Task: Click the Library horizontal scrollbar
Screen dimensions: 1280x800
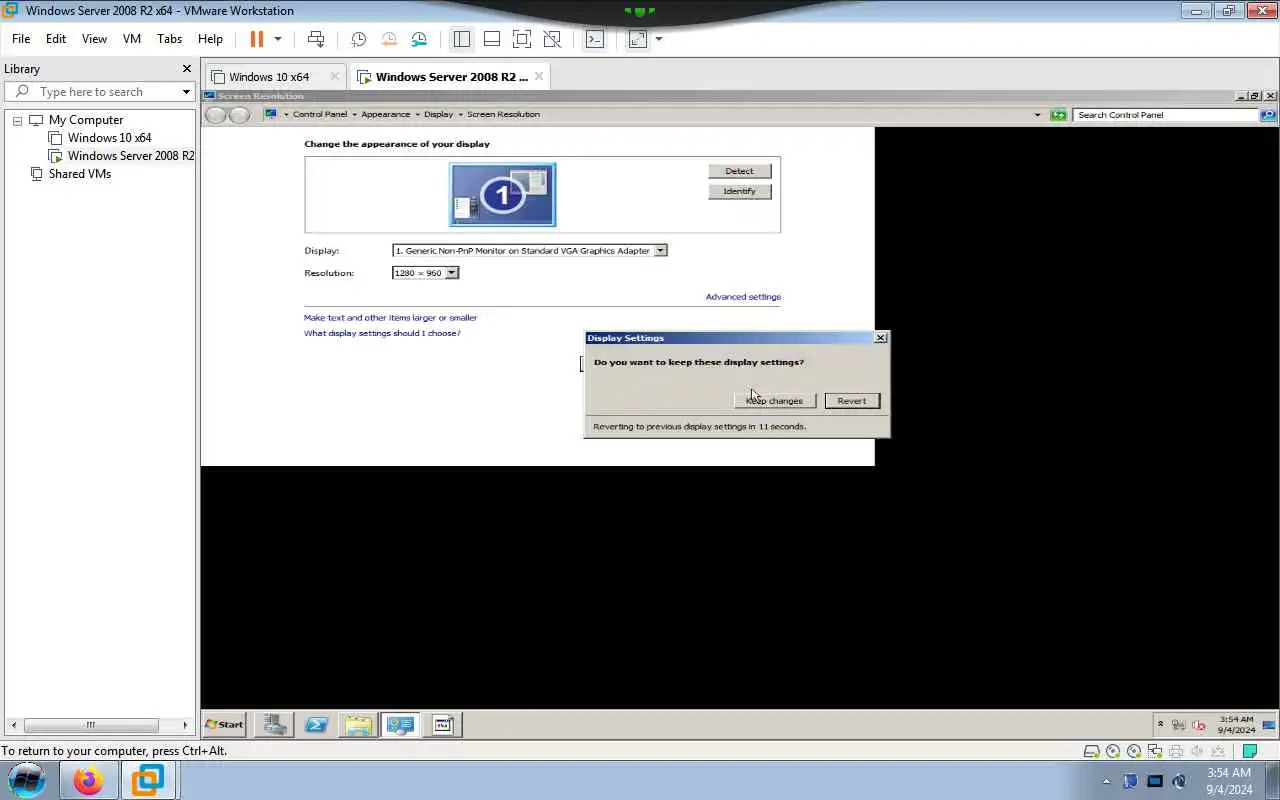Action: tap(91, 725)
